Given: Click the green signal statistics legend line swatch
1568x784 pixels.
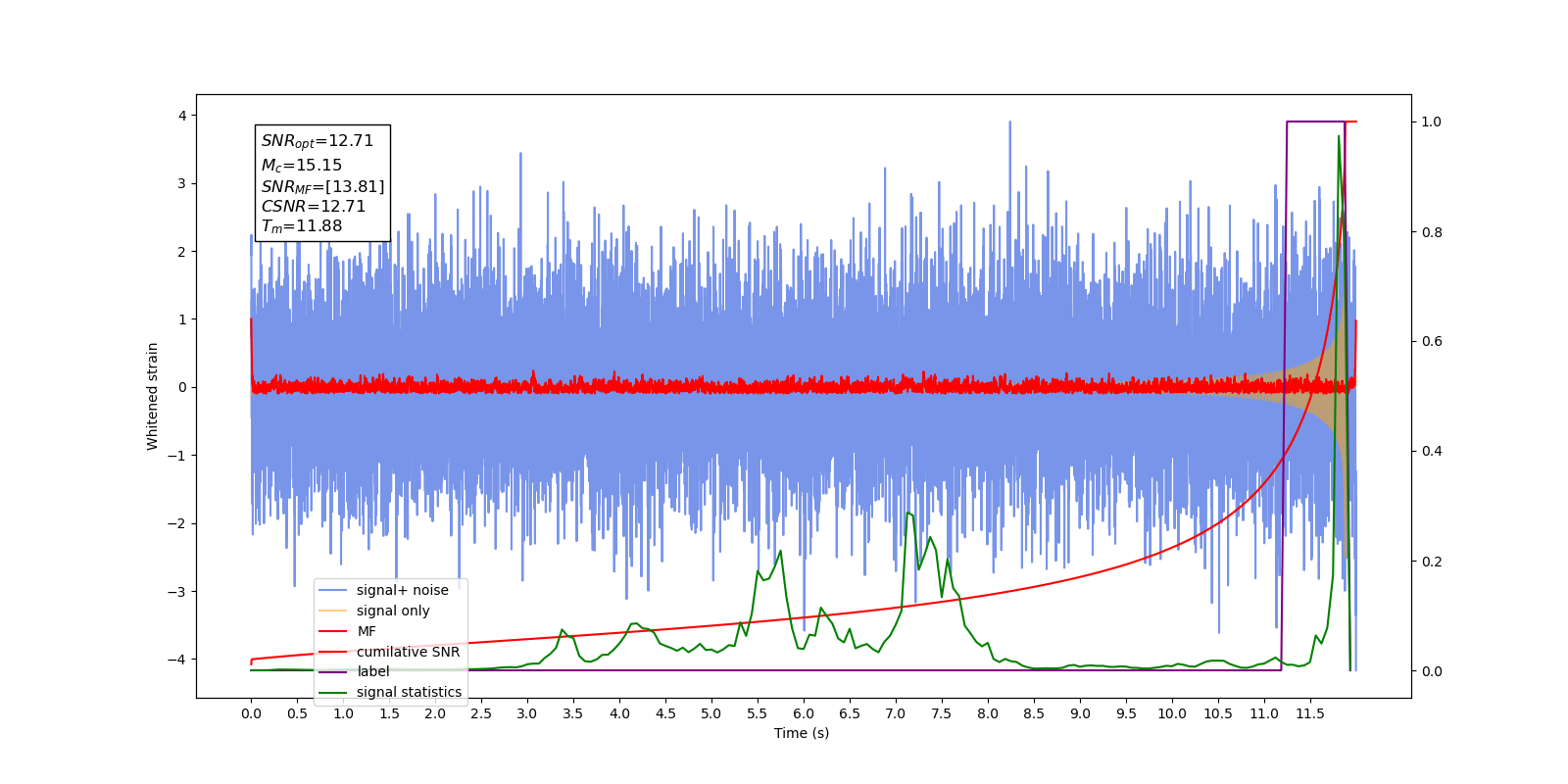Looking at the screenshot, I should tap(333, 692).
